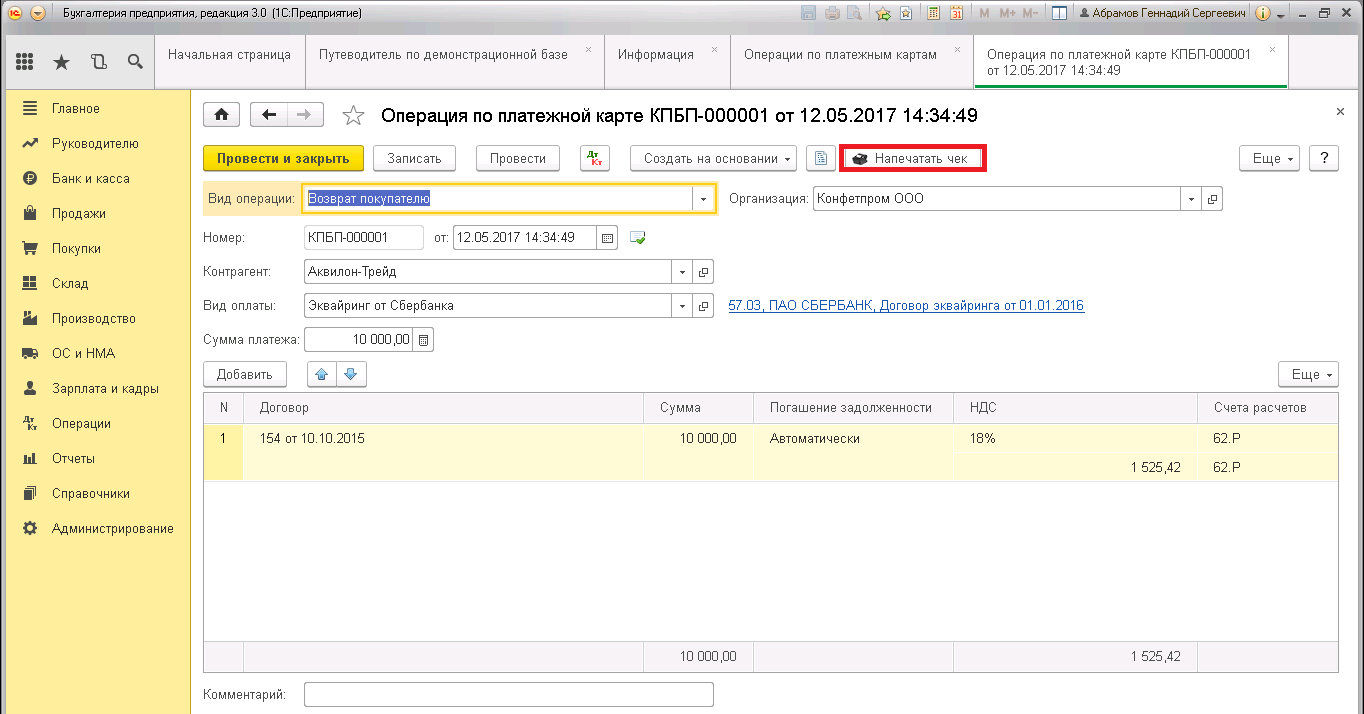Screen dimensions: 1364x714
Task: Open the Договор эквайринга 57.03 link
Action: [906, 306]
